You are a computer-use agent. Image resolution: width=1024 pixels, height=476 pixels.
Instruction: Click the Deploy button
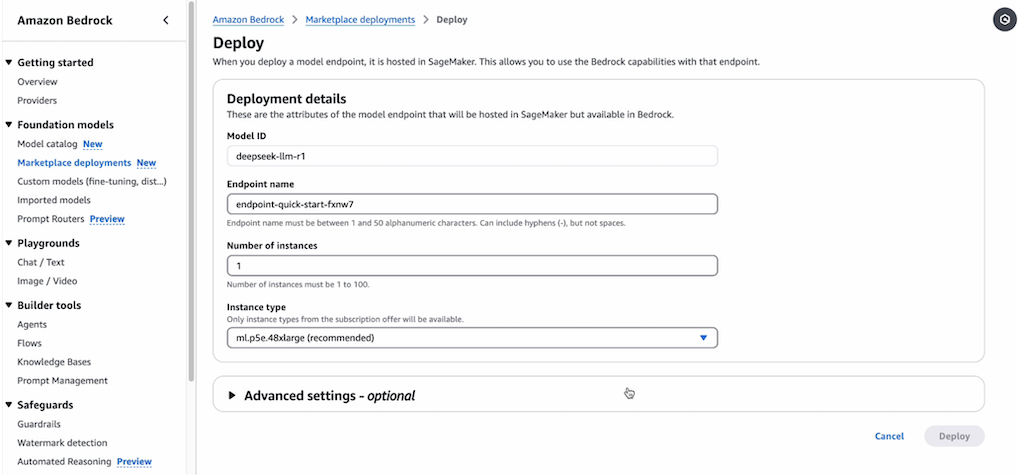tap(954, 436)
